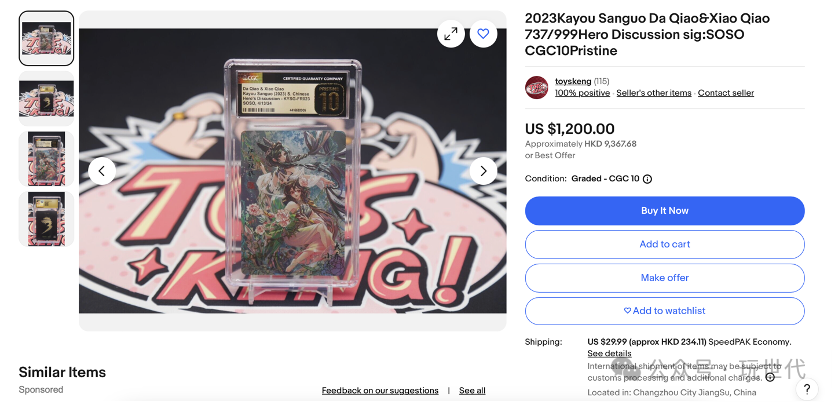Click the Make offer button

[664, 277]
